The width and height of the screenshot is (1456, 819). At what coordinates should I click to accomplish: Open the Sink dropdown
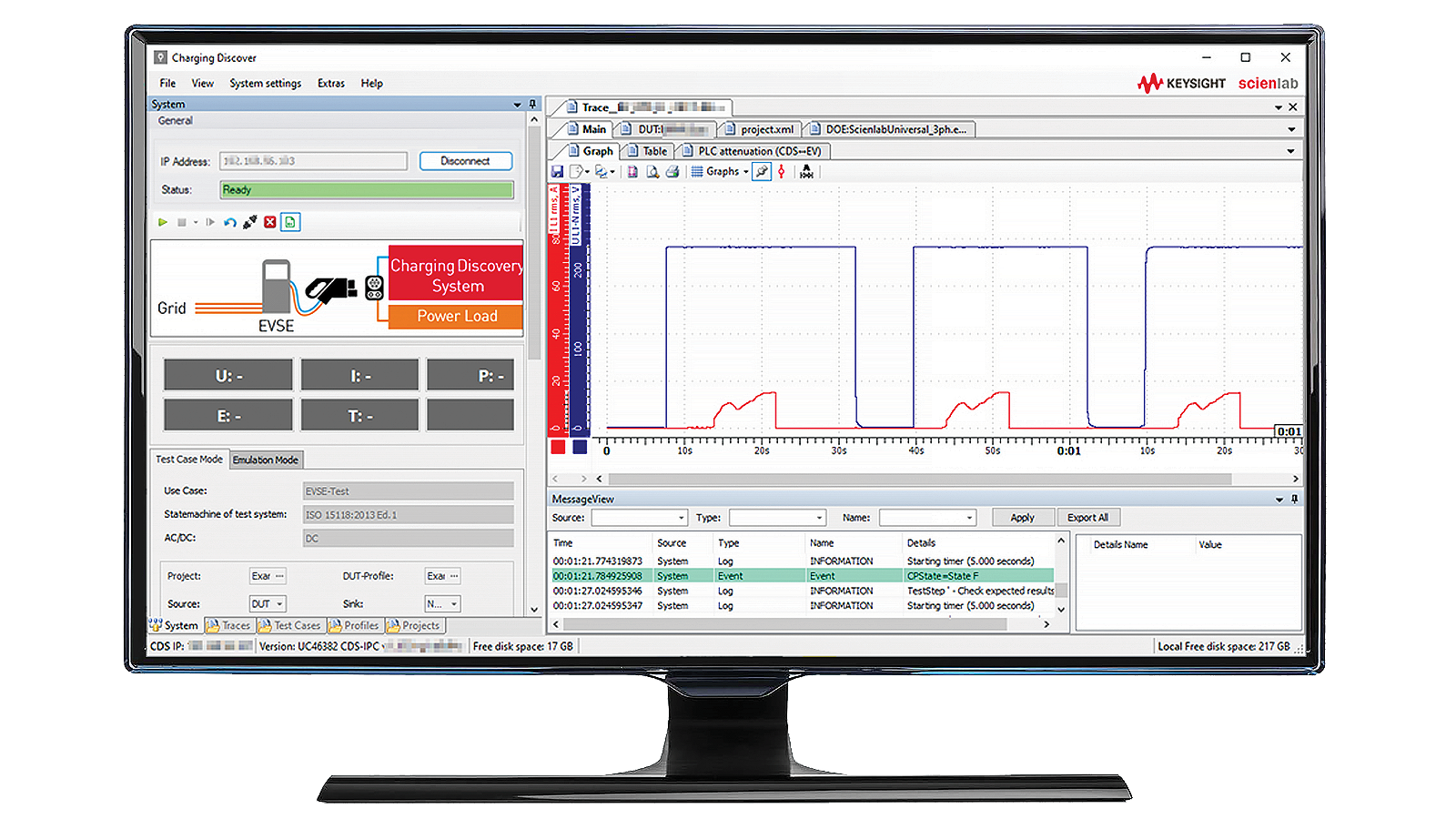coord(442,603)
